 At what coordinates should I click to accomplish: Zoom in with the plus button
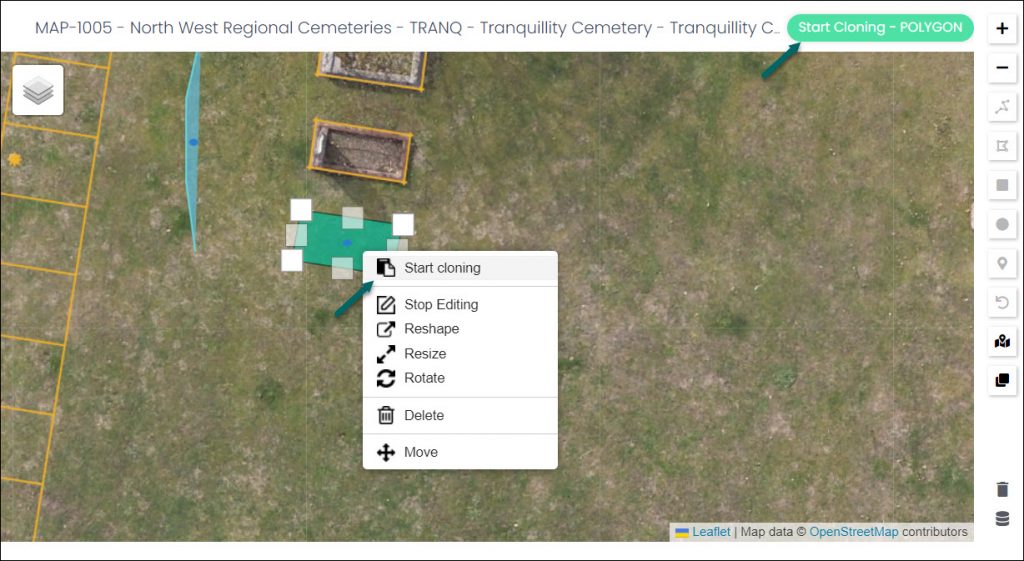point(1002,29)
